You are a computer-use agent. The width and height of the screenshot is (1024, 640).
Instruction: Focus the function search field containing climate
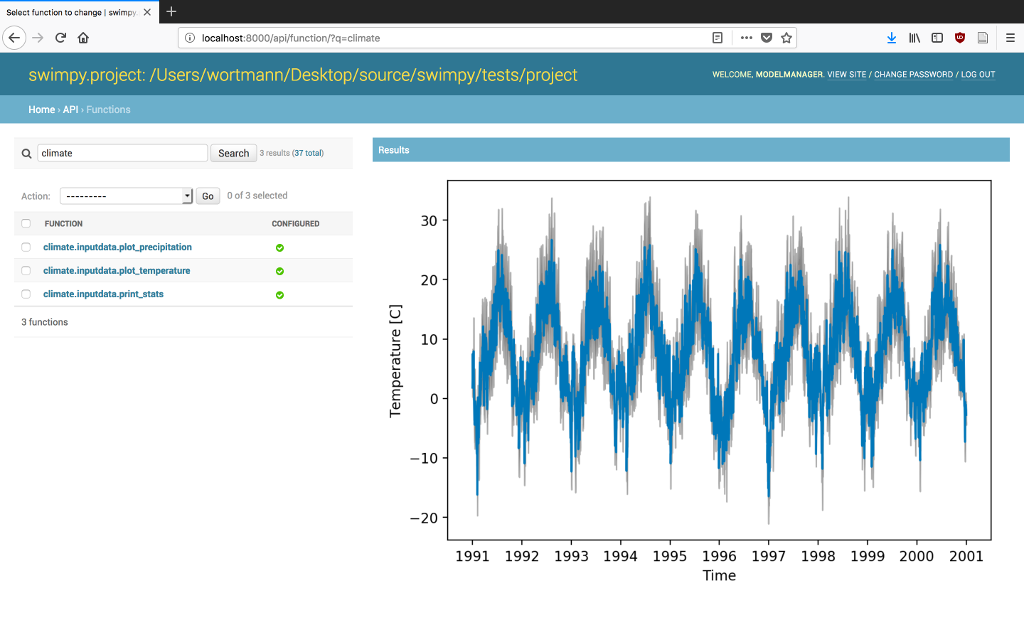click(122, 153)
